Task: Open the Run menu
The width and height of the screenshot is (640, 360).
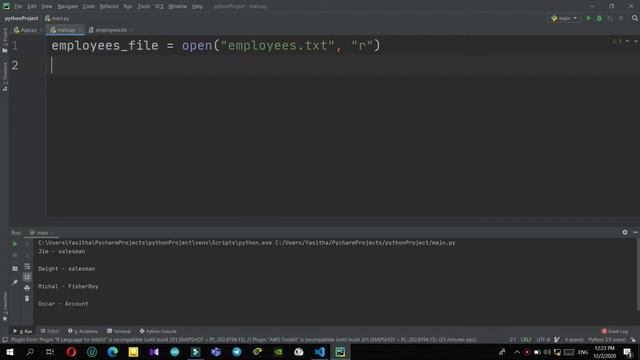Action: click(x=128, y=7)
